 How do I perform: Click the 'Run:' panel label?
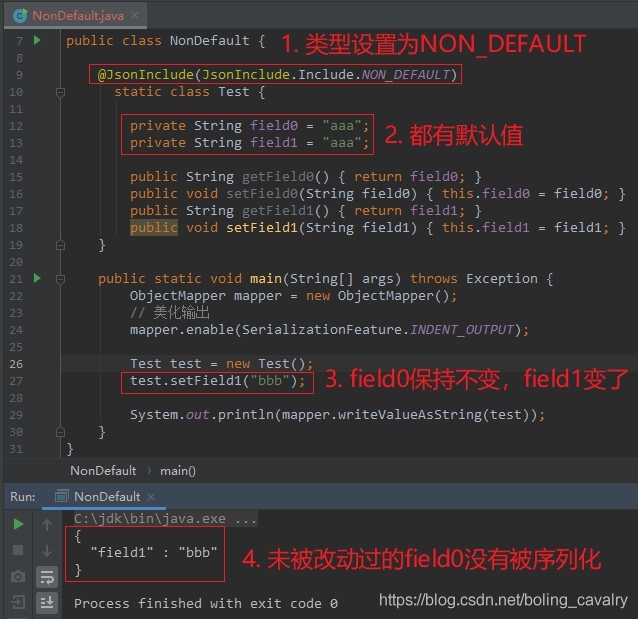(22, 497)
